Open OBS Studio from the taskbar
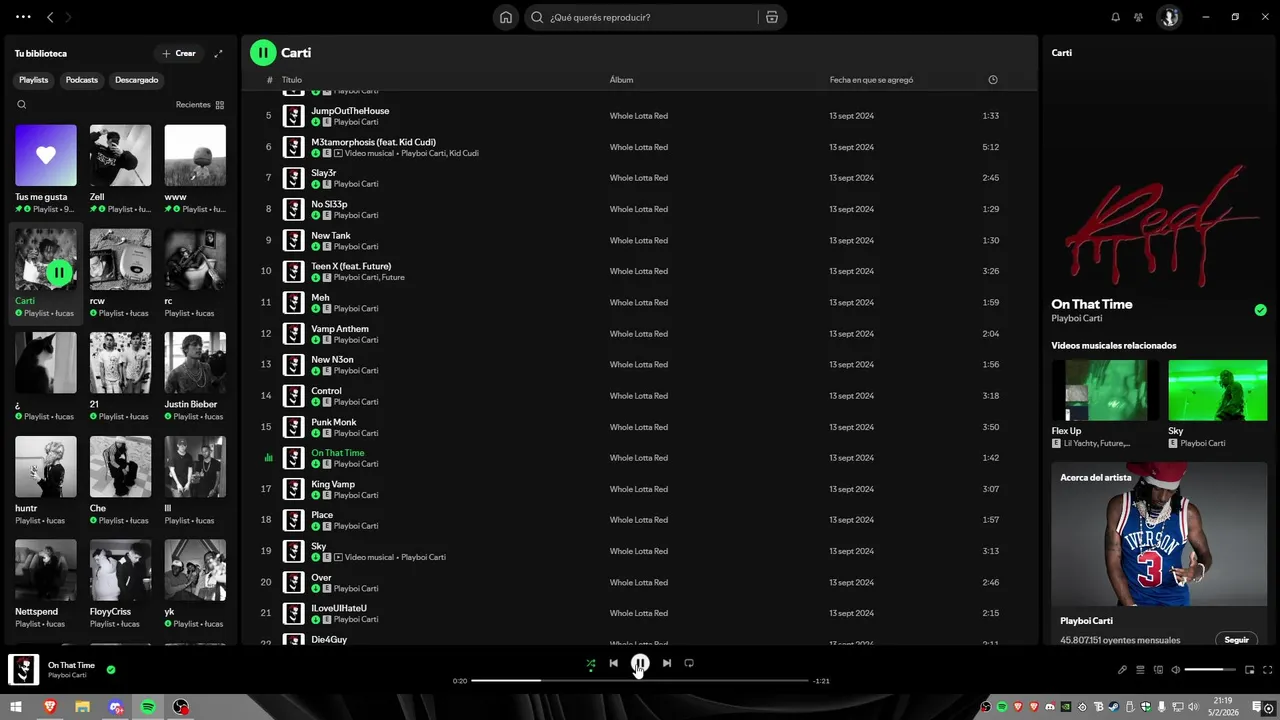 point(181,707)
